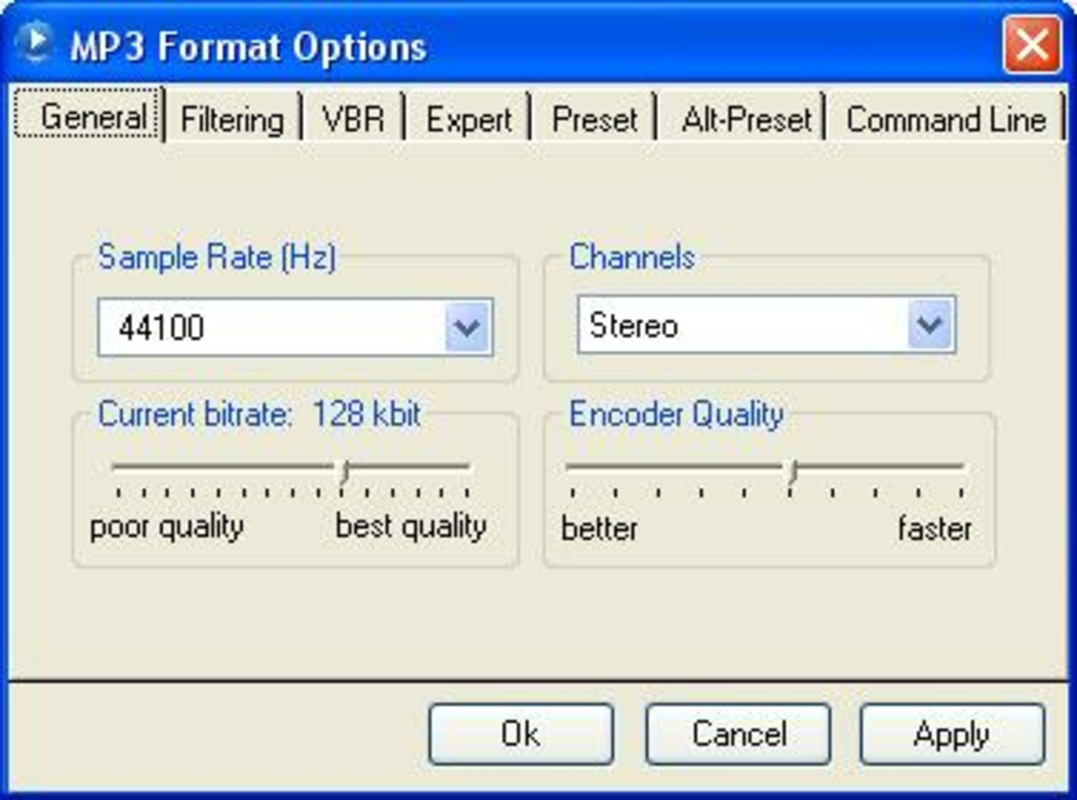Click the Sample Rate dropdown arrow
The width and height of the screenshot is (1077, 800).
click(x=470, y=325)
